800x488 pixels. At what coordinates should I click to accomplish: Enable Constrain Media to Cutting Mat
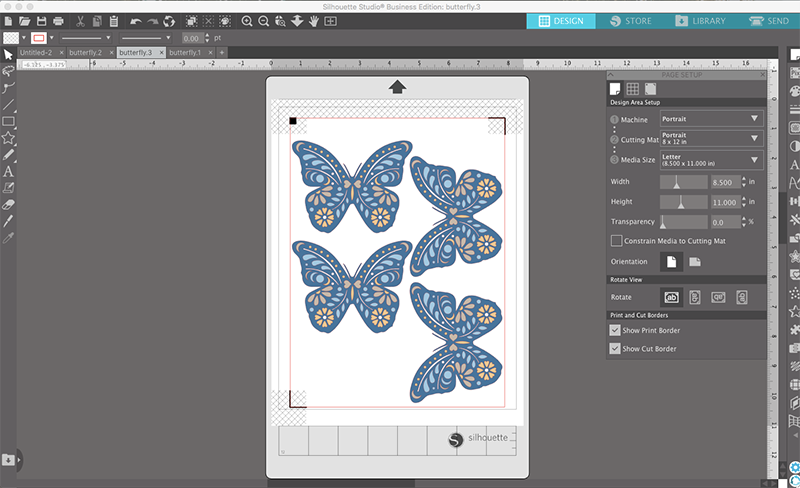pyautogui.click(x=616, y=241)
